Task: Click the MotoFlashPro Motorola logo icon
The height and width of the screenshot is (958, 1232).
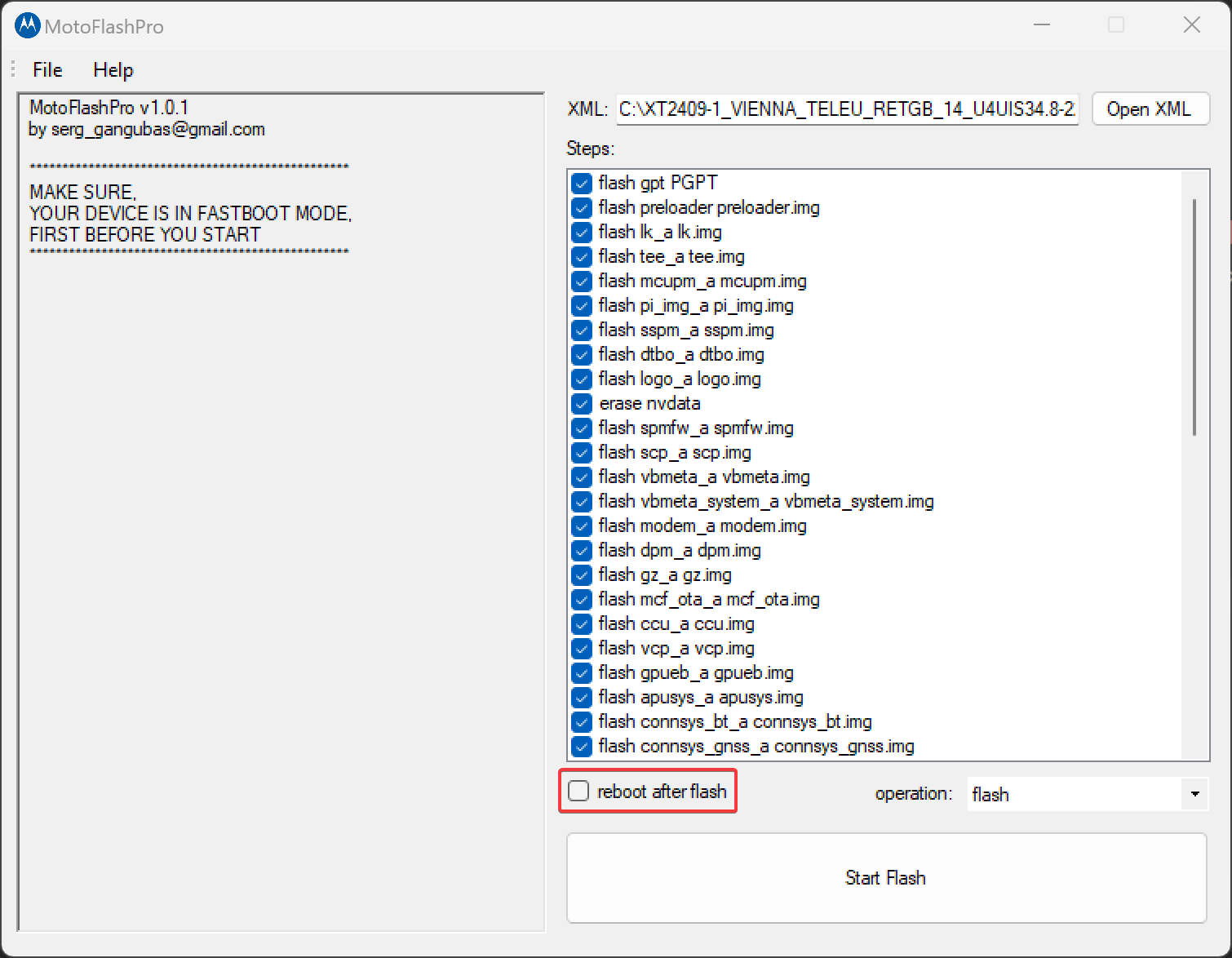Action: pos(27,26)
